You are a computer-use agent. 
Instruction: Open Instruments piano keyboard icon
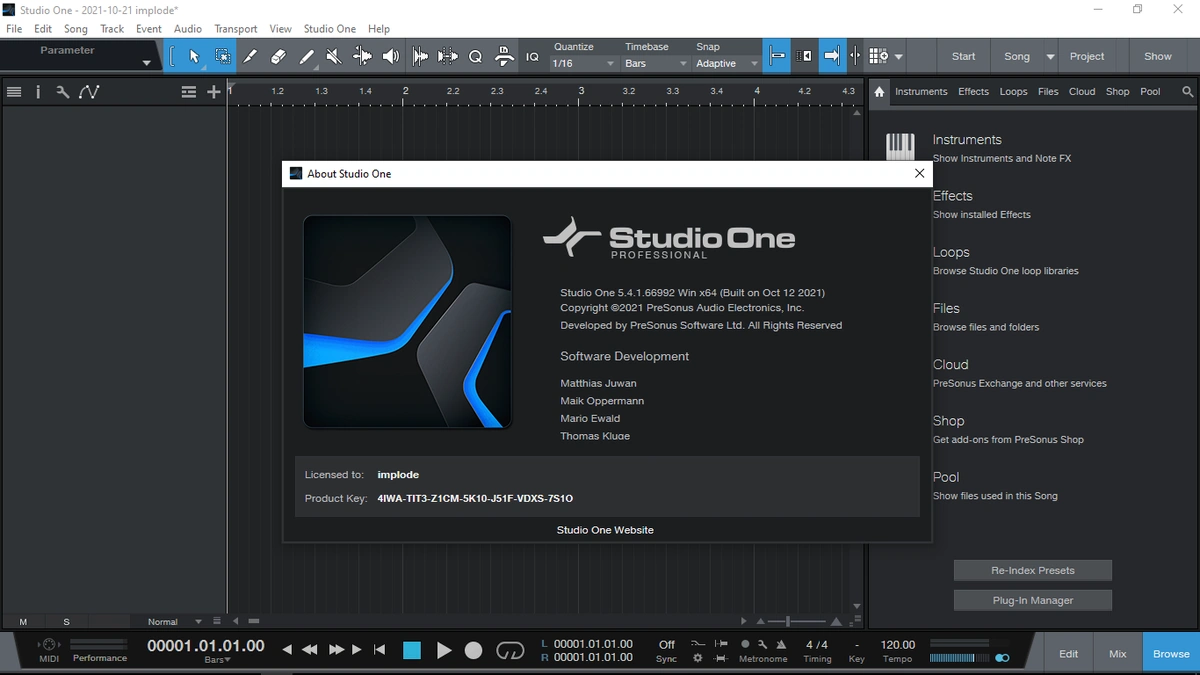[900, 147]
